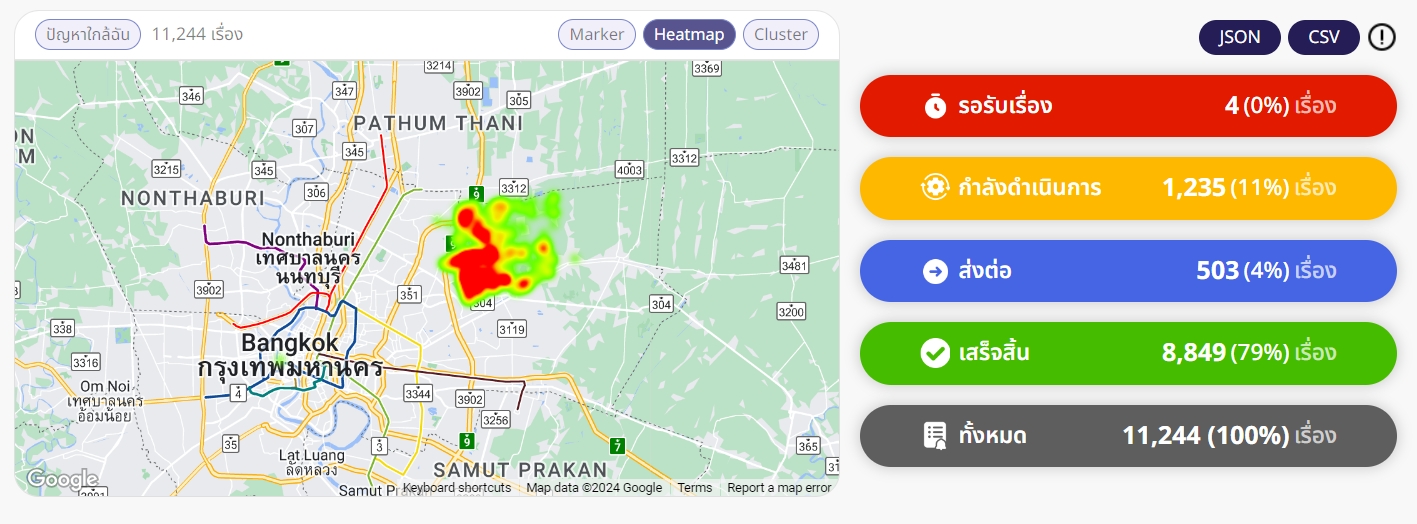Viewport: 1417px width, 524px height.
Task: Select the 503 forwarded cases card
Action: point(1128,271)
